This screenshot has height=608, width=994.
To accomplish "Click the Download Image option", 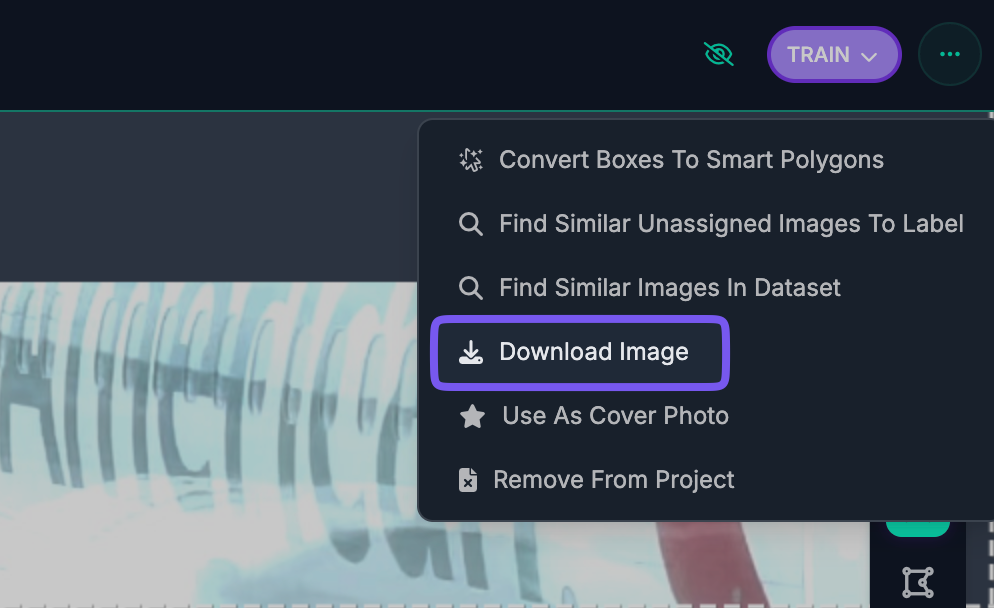I will (x=593, y=352).
